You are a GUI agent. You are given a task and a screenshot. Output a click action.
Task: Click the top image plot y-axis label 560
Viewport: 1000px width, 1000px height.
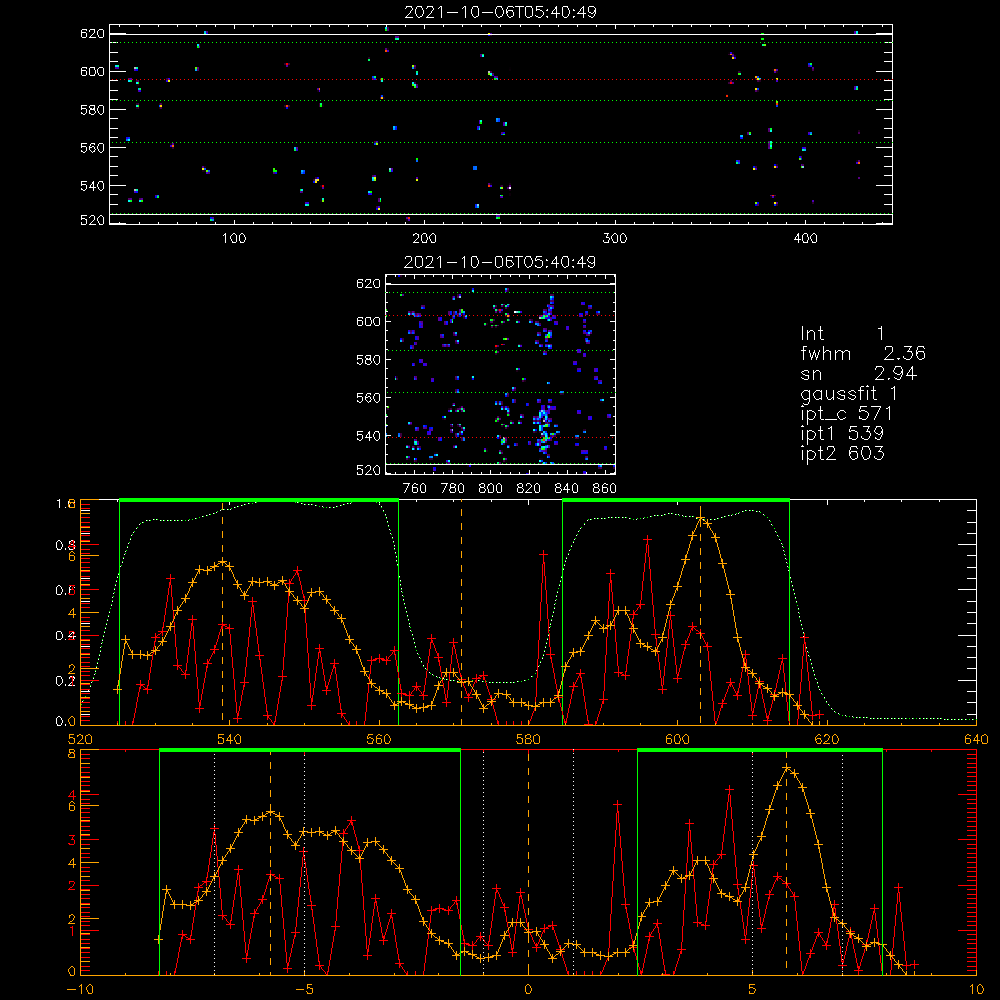[x=92, y=147]
